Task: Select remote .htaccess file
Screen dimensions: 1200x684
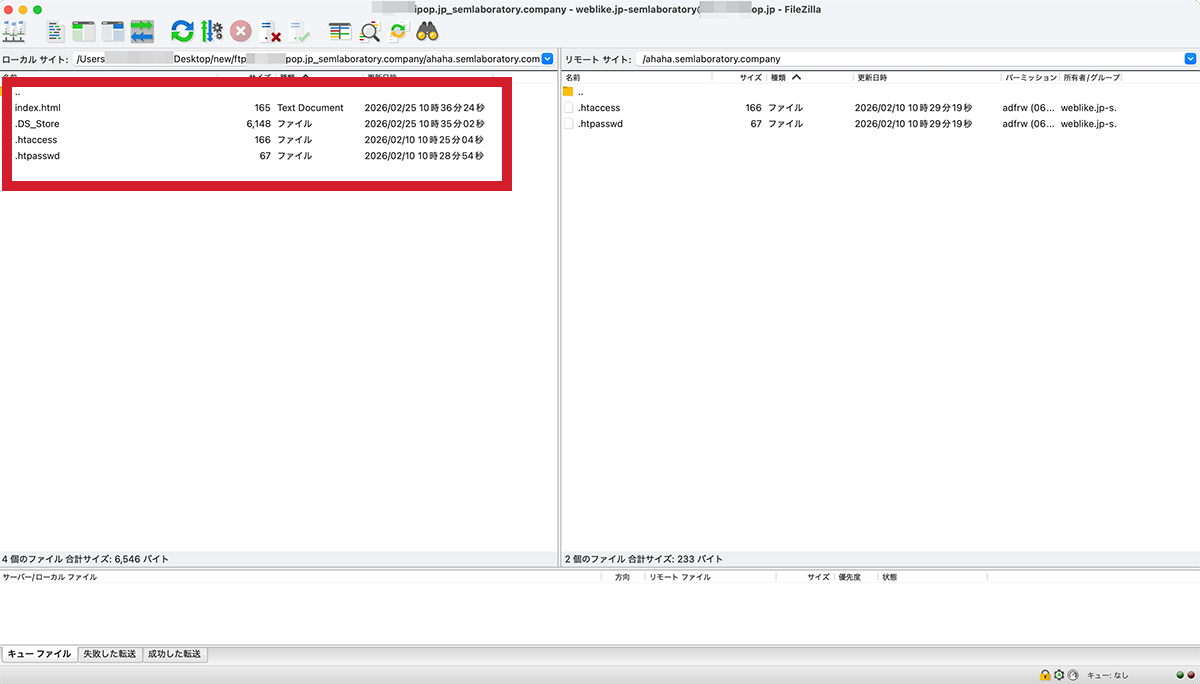Action: click(x=599, y=108)
